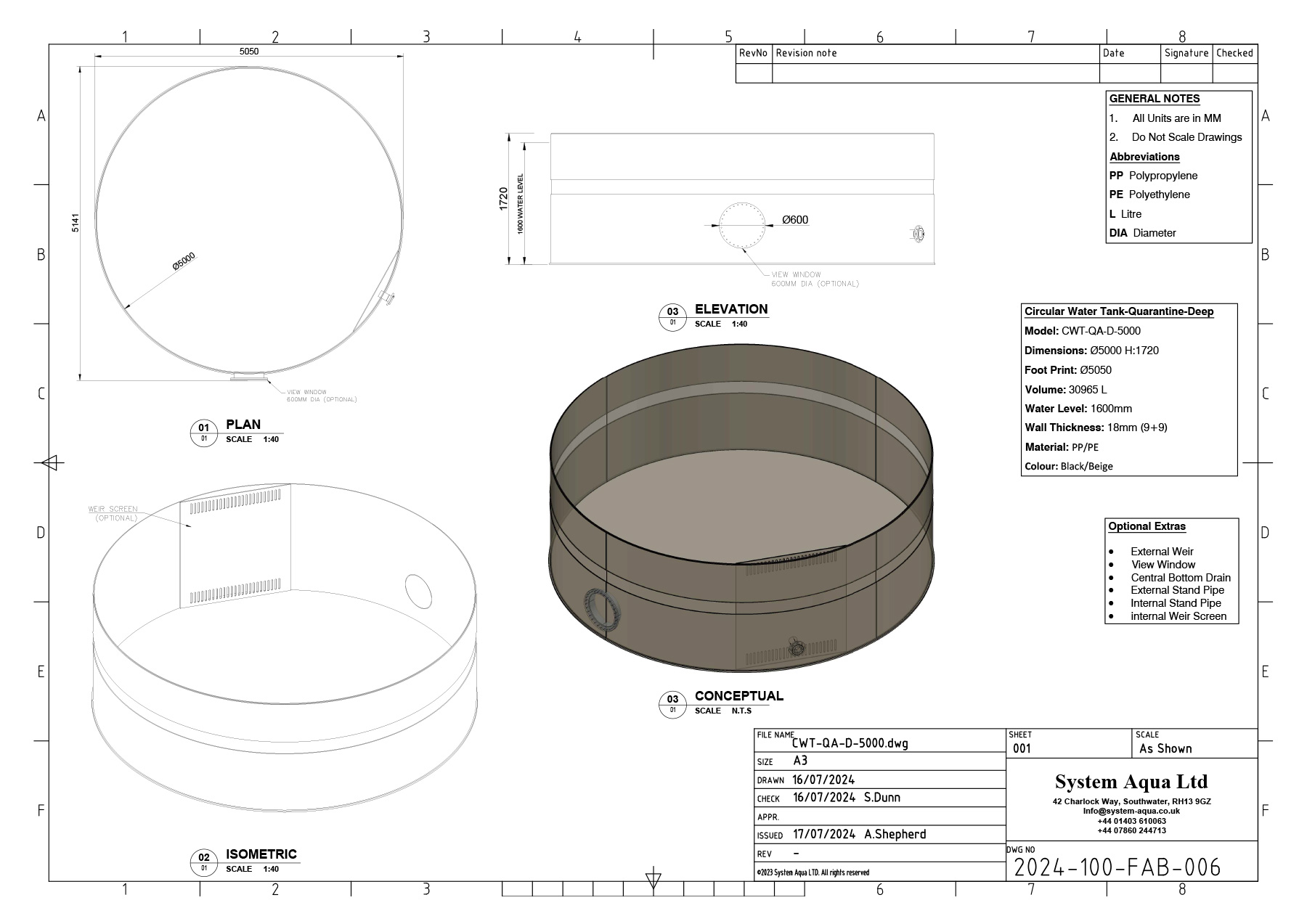Image resolution: width=1307 pixels, height=924 pixels.
Task: Click the 5050 width dimension above plan
Action: [249, 52]
